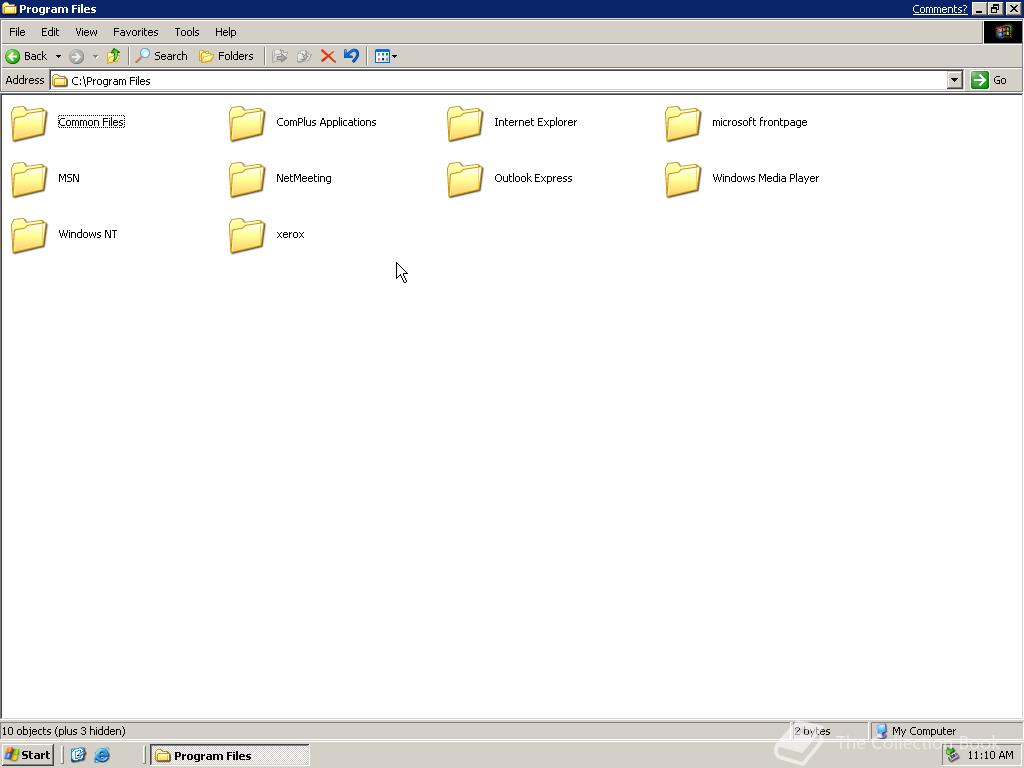Click the 11:10 AM clock

click(x=990, y=756)
